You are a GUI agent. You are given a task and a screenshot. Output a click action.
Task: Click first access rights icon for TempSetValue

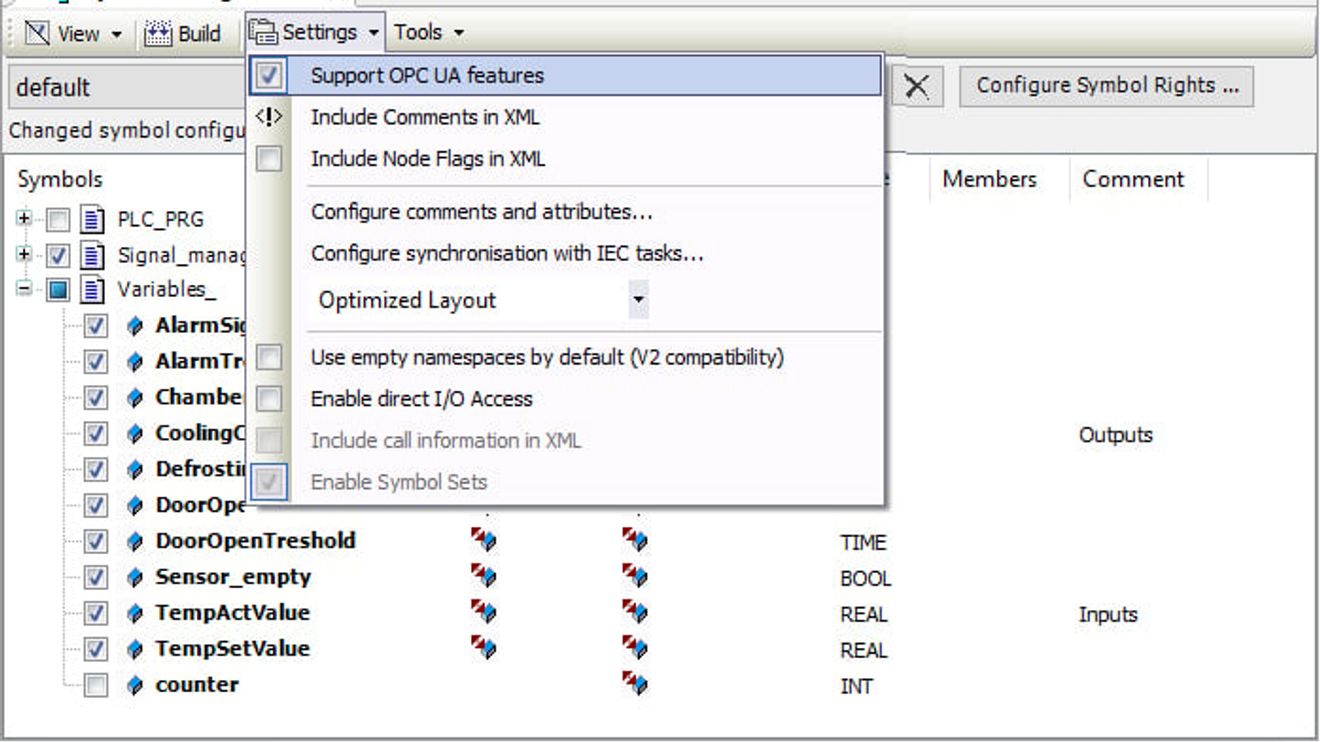[x=484, y=648]
